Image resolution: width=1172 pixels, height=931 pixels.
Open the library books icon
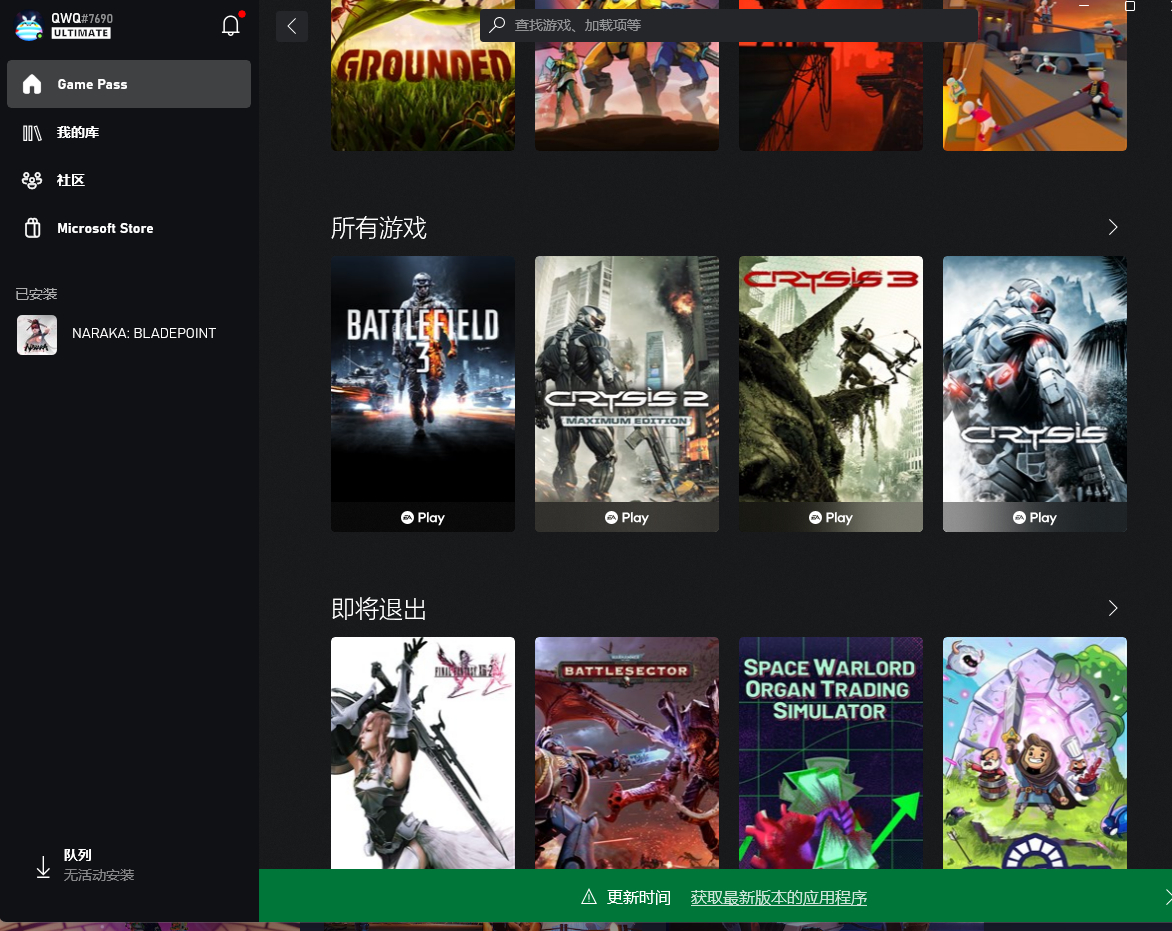click(32, 133)
